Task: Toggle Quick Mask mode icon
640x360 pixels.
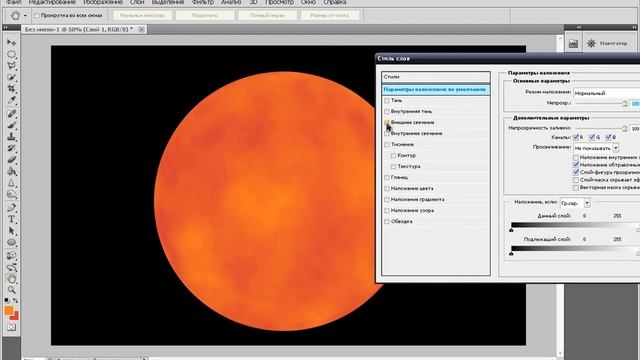Action: 11,327
